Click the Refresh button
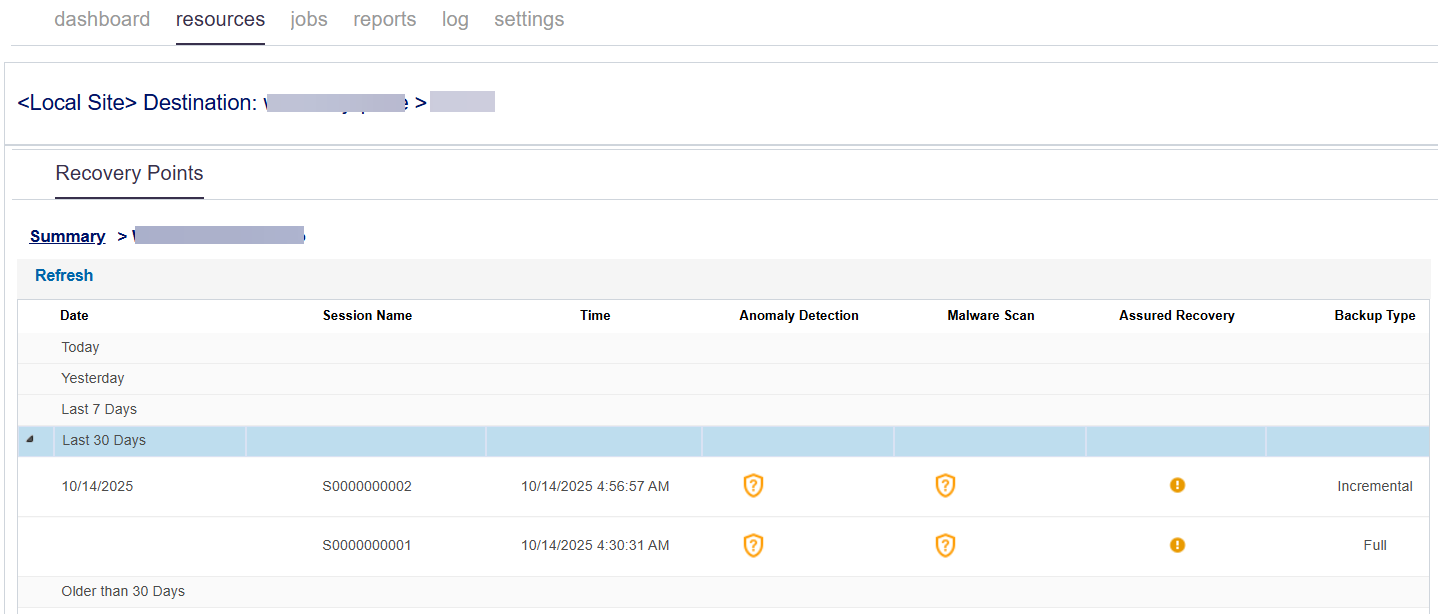Screen dimensions: 1438x614 [64, 276]
